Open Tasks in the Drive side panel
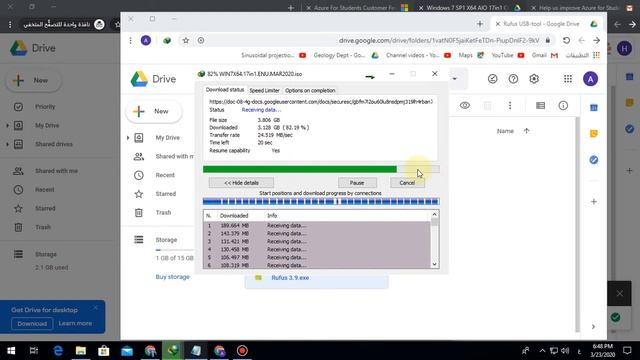640x360 pixels. pos(594,160)
